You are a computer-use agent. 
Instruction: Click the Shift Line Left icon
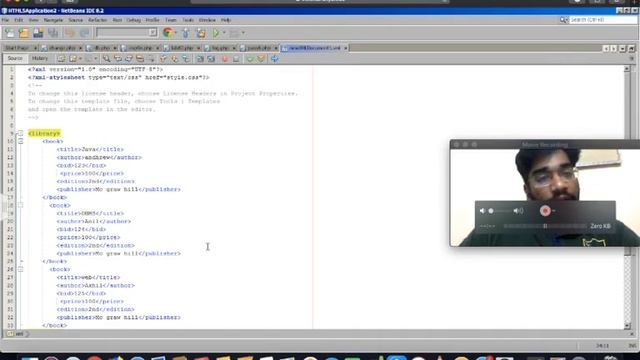pyautogui.click(x=200, y=59)
